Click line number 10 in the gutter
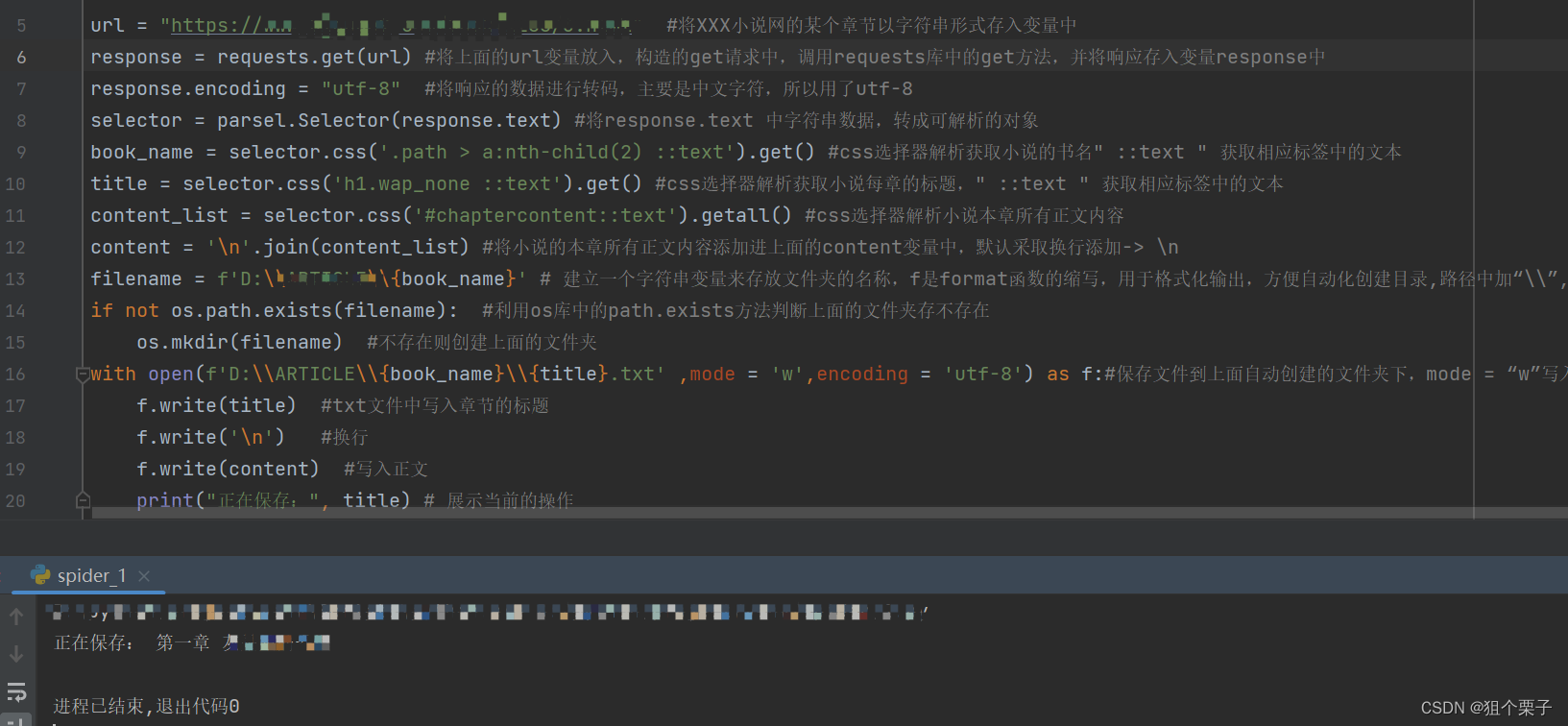Viewport: 1568px width, 726px height. (15, 184)
